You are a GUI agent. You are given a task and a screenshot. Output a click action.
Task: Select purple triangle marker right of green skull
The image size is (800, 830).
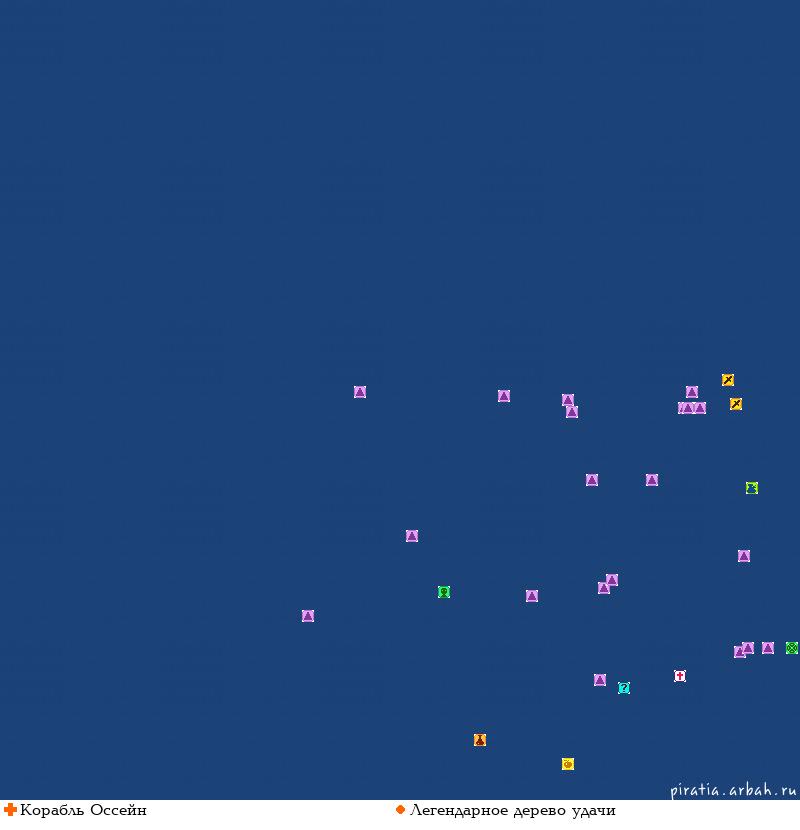tap(532, 596)
